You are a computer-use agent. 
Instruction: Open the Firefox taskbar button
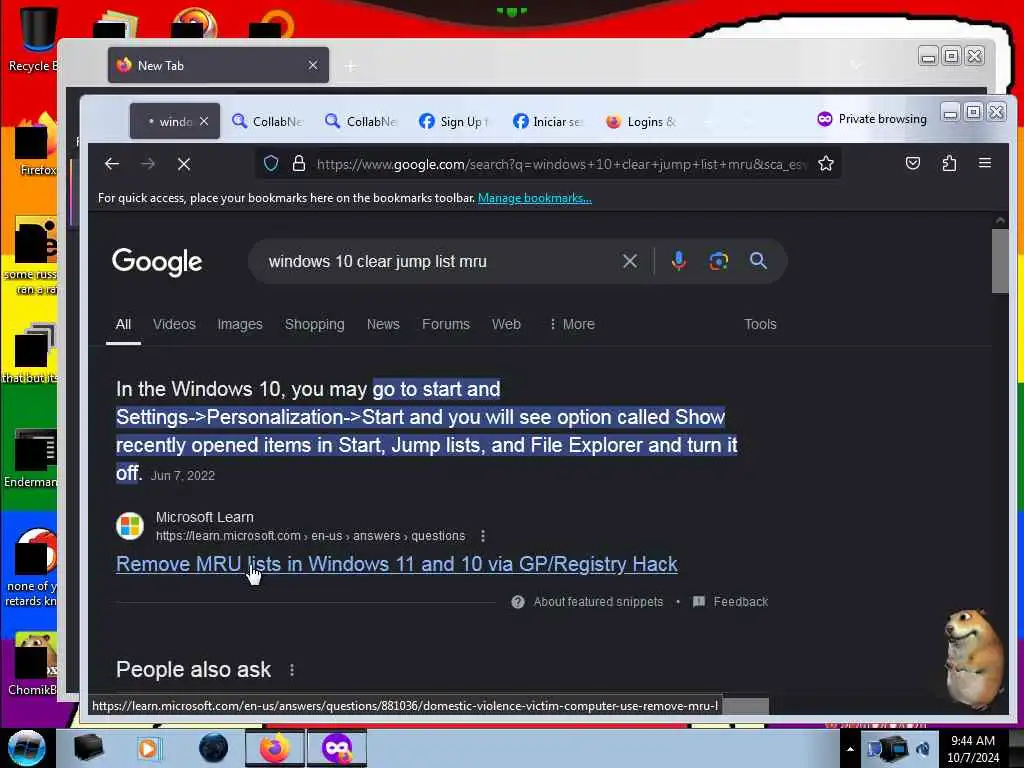274,748
